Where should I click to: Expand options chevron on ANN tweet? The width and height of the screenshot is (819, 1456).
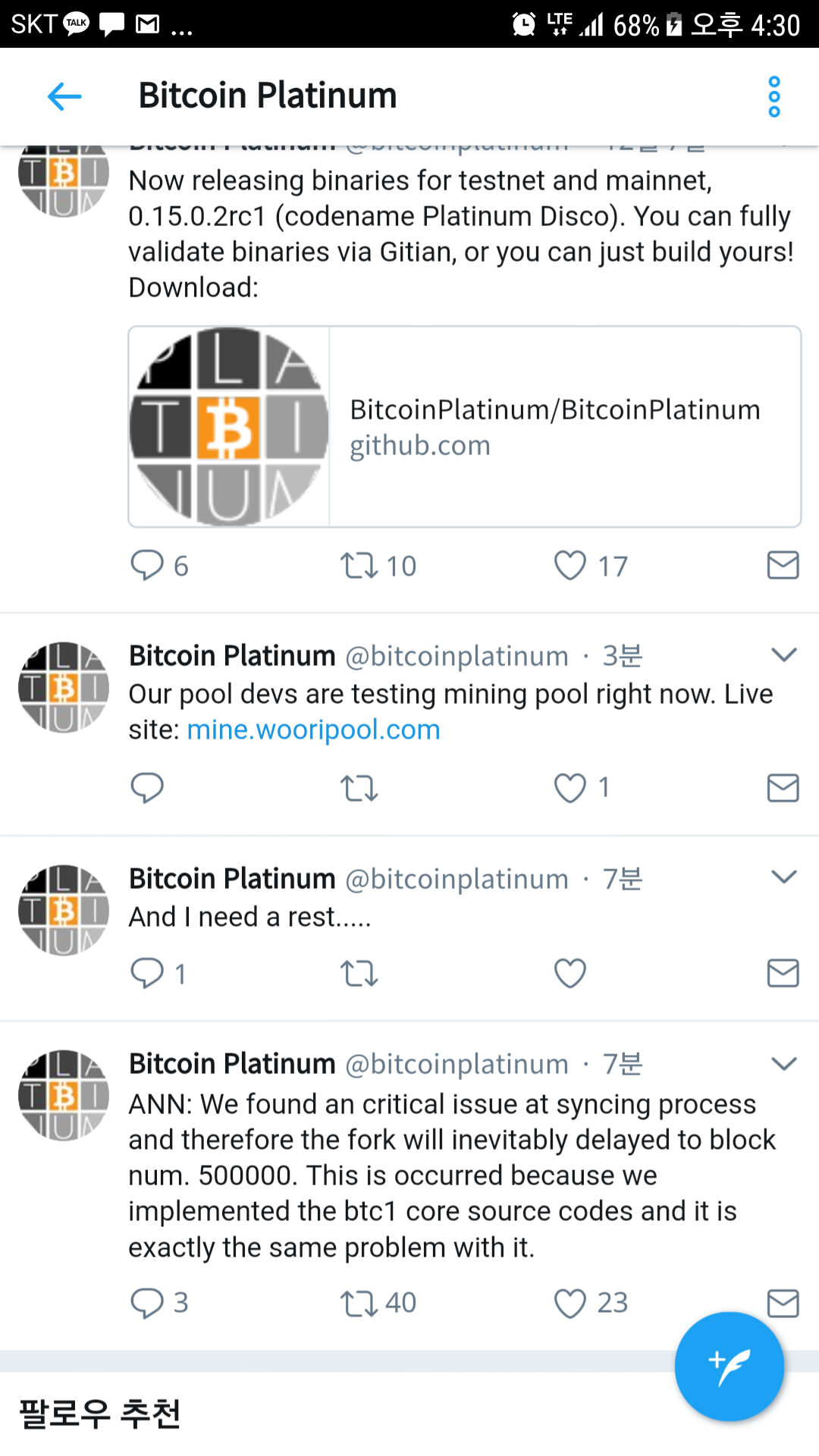coord(783,1063)
